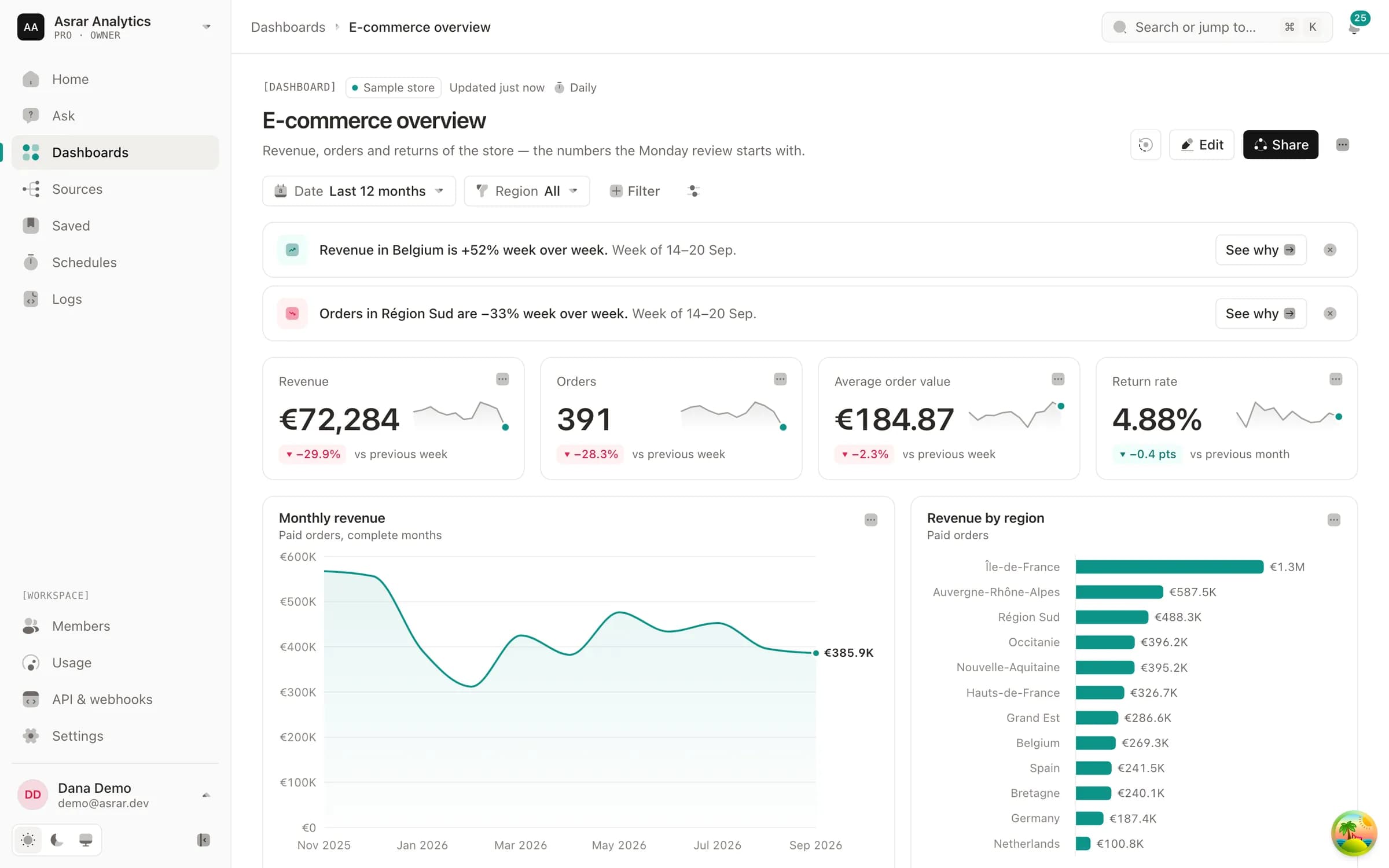Click See why for Belgium revenue
Image resolution: width=1389 pixels, height=868 pixels.
coord(1261,250)
